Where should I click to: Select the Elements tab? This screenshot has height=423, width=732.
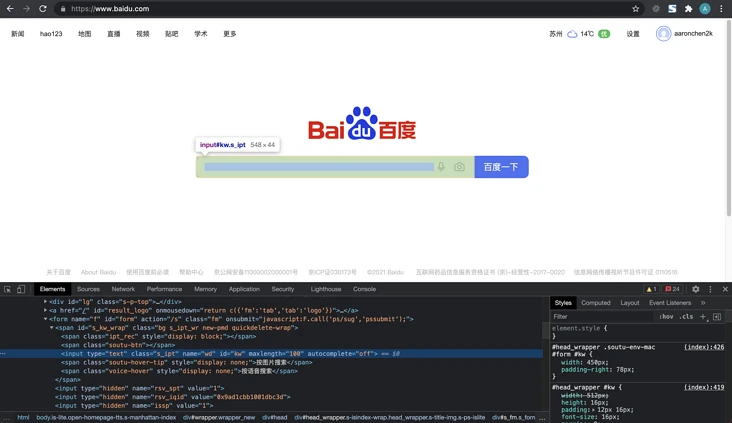point(52,289)
